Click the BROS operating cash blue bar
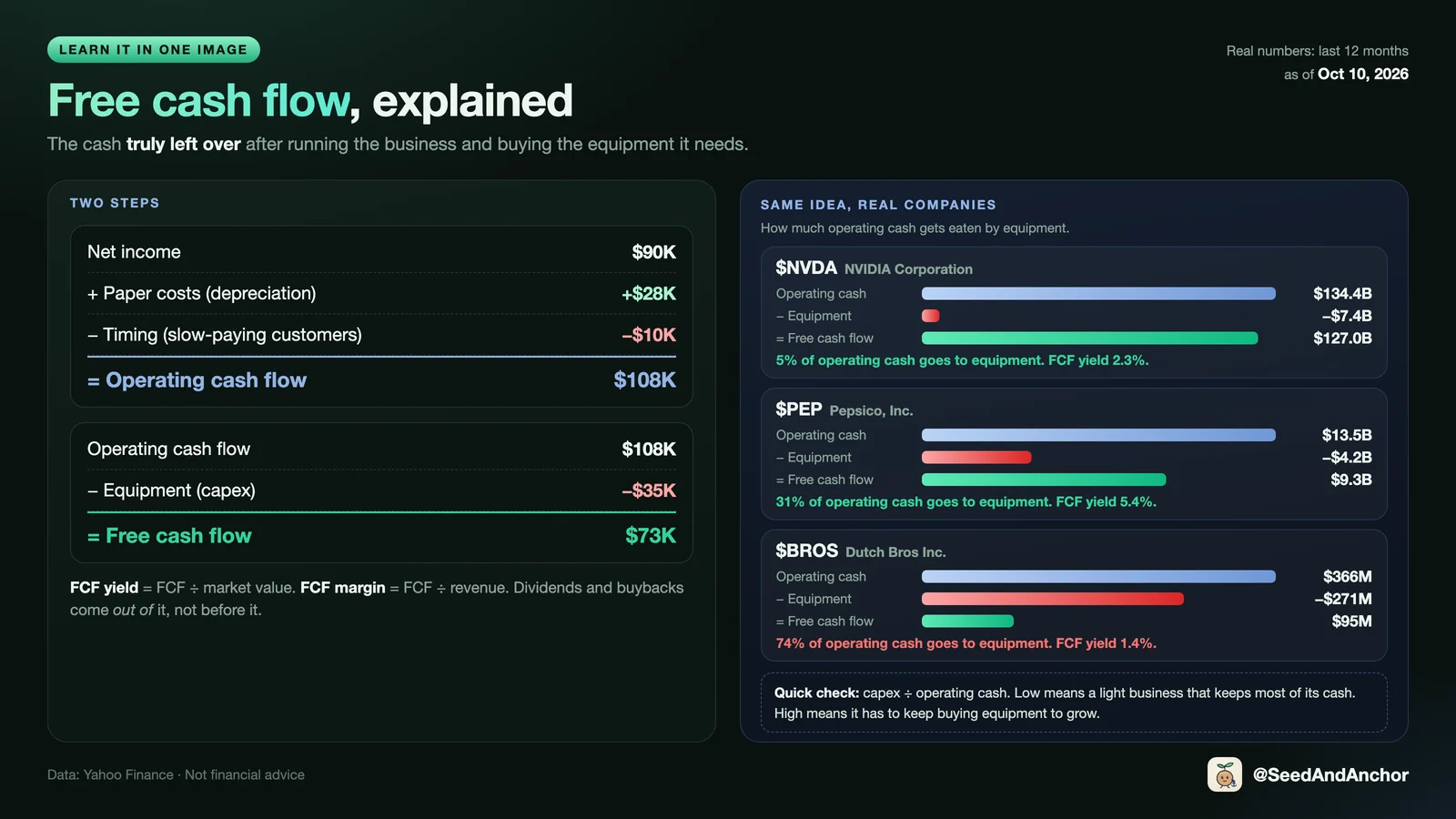 click(x=1098, y=576)
